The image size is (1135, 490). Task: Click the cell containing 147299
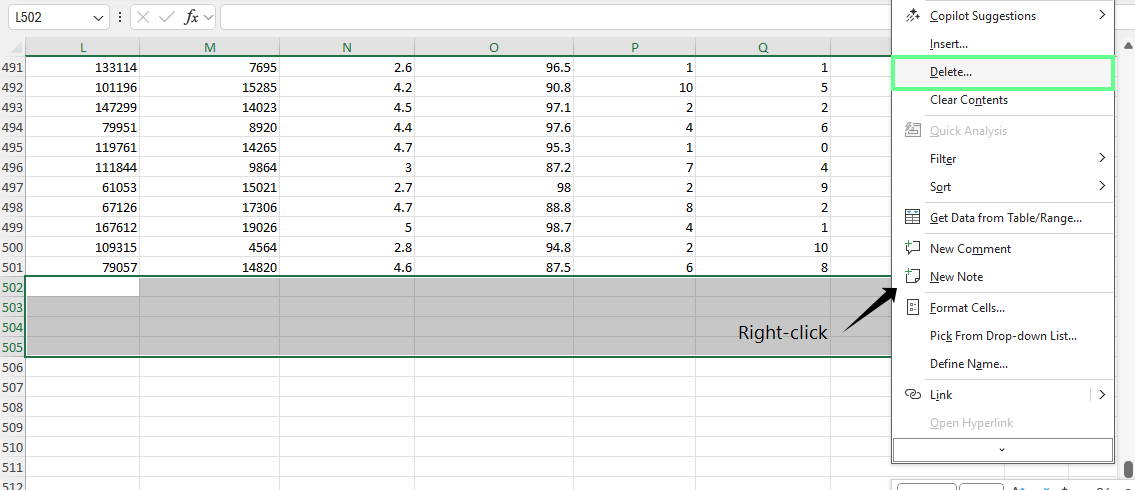(x=83, y=107)
